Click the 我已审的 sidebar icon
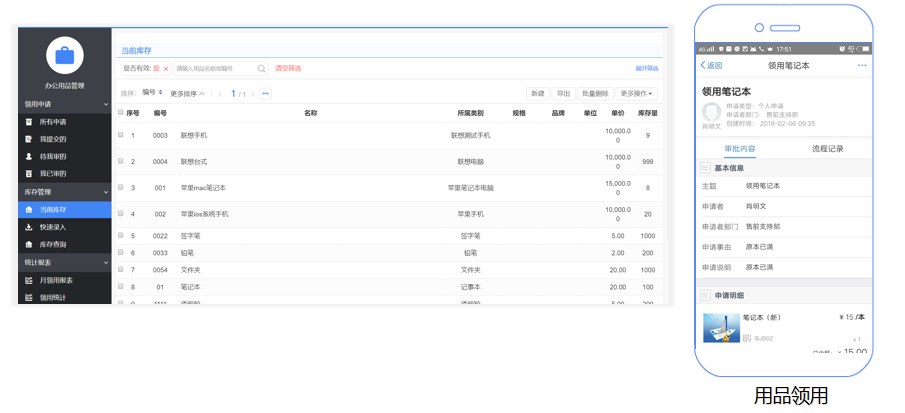The height and width of the screenshot is (413, 905). coord(28,174)
